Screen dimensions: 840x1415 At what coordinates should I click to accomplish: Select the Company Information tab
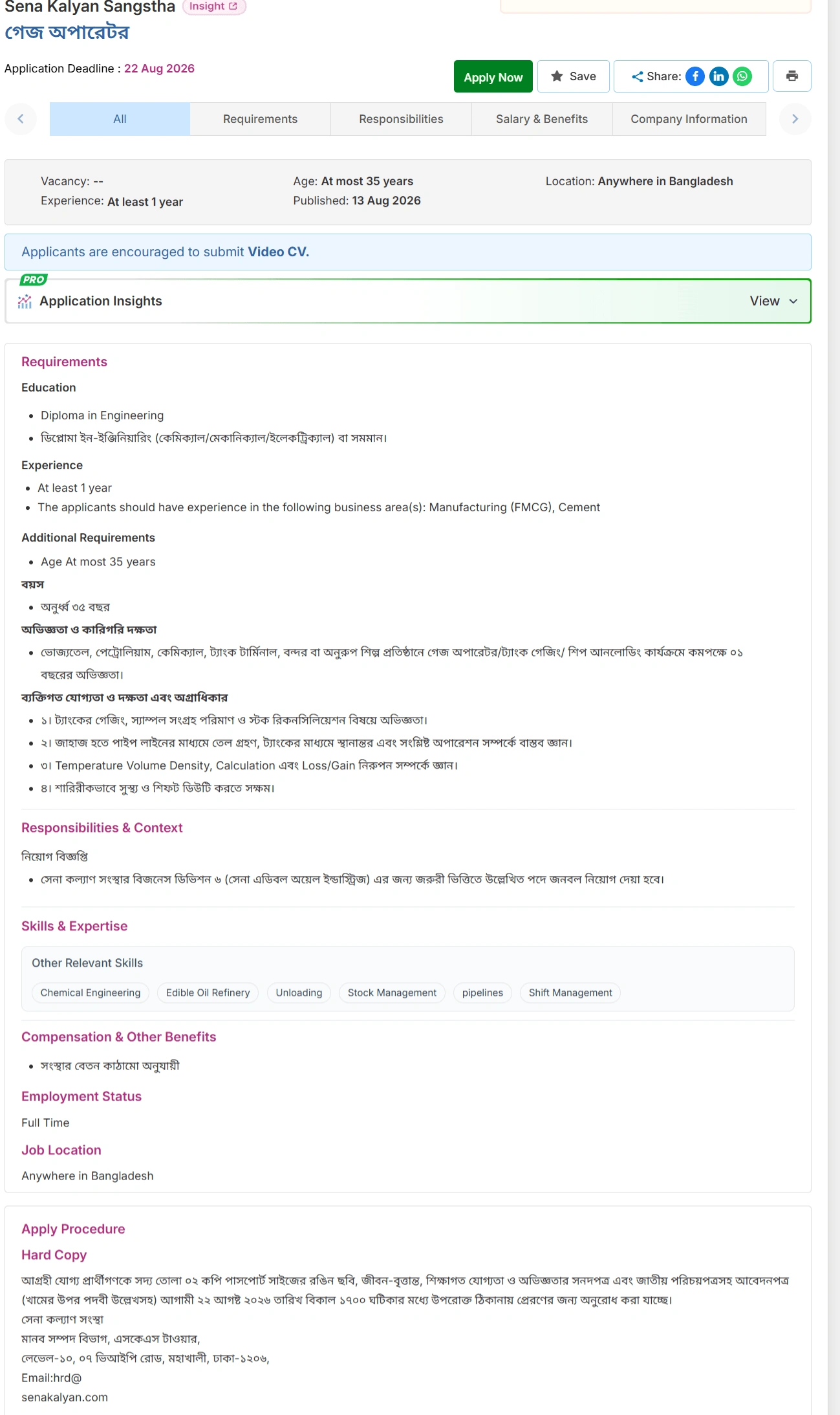click(689, 119)
